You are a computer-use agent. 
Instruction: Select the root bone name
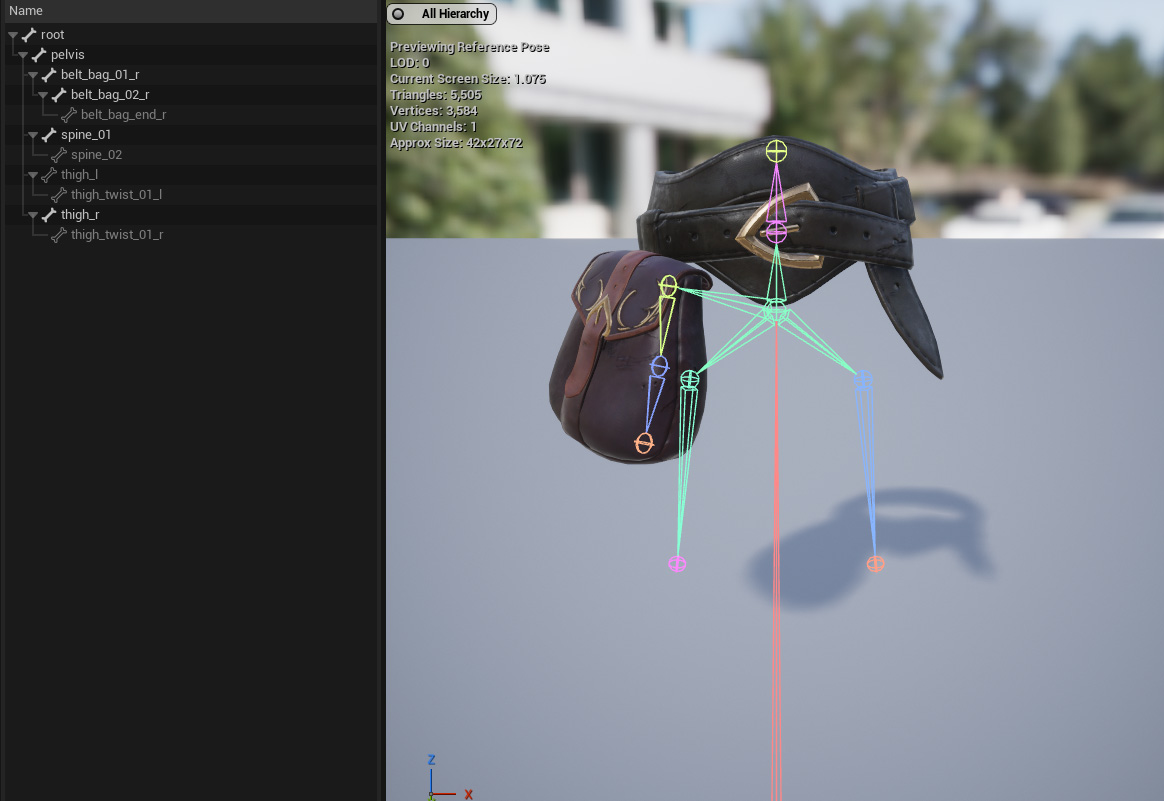click(53, 35)
